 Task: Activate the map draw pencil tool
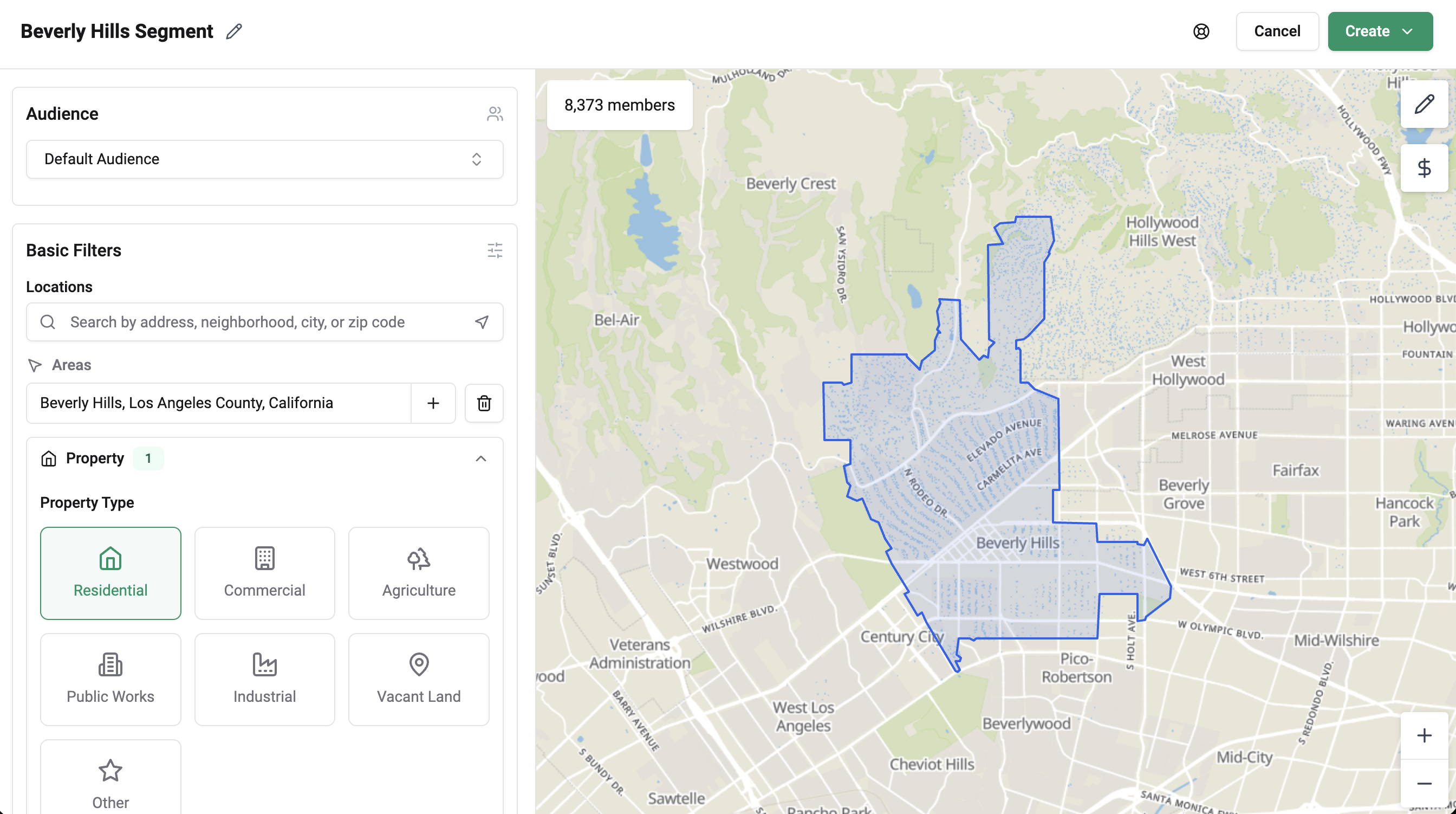[1425, 104]
